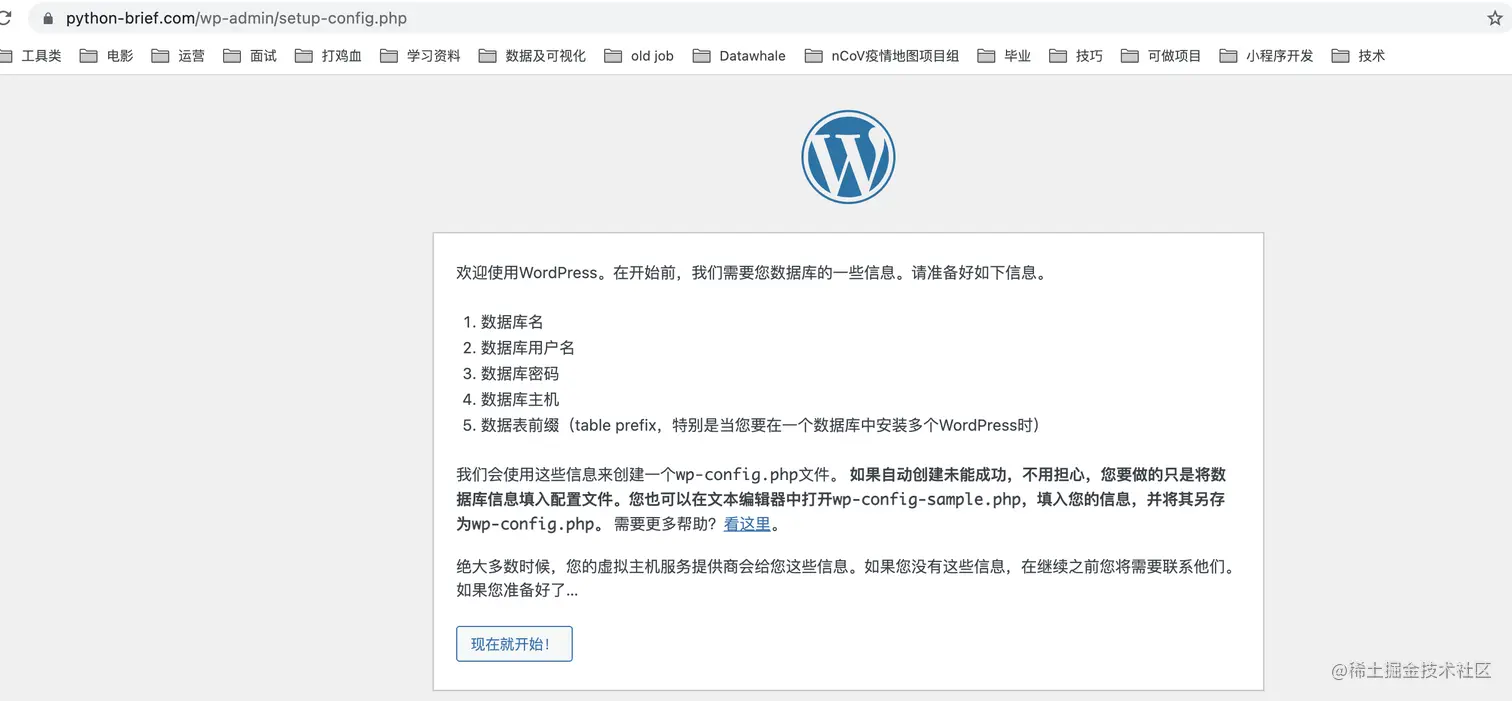1512x701 pixels.
Task: Open the 数据及可视化 bookmark folder
Action: tap(532, 56)
